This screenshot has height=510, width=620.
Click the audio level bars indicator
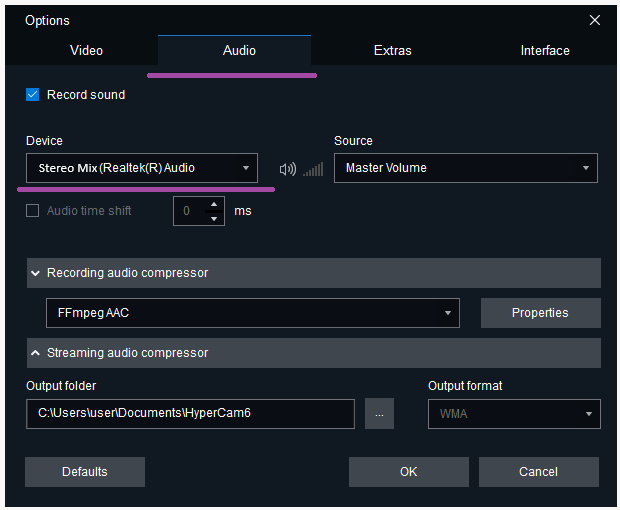click(314, 169)
